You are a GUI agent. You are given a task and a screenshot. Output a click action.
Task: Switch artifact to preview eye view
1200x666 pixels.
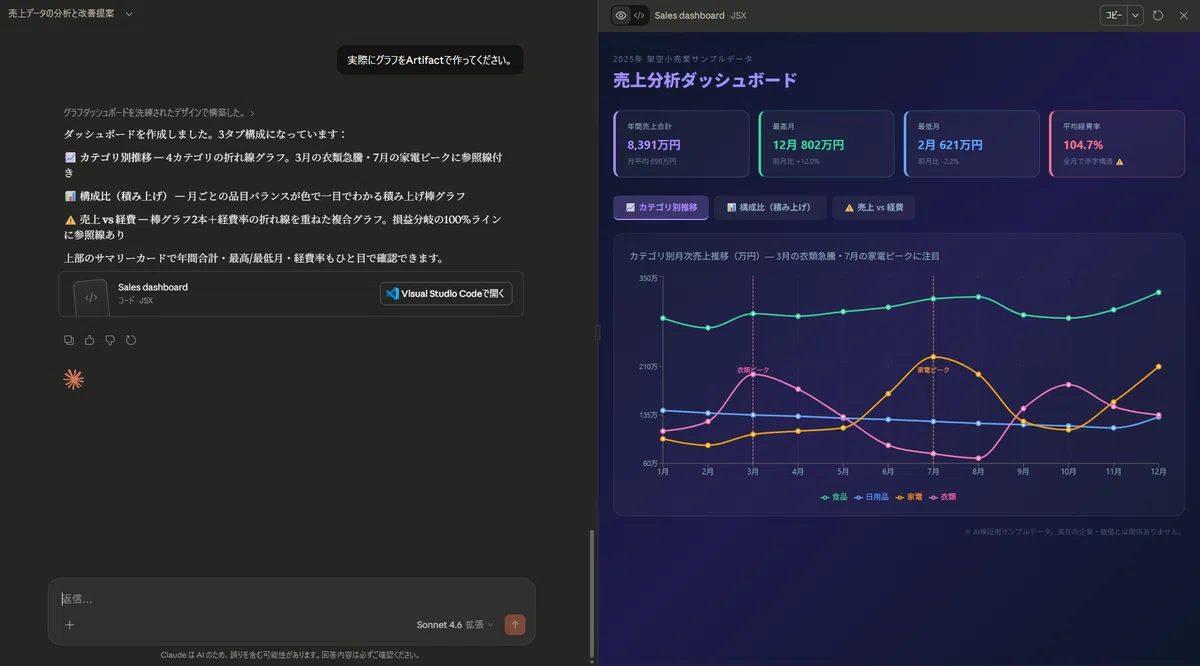pos(621,15)
